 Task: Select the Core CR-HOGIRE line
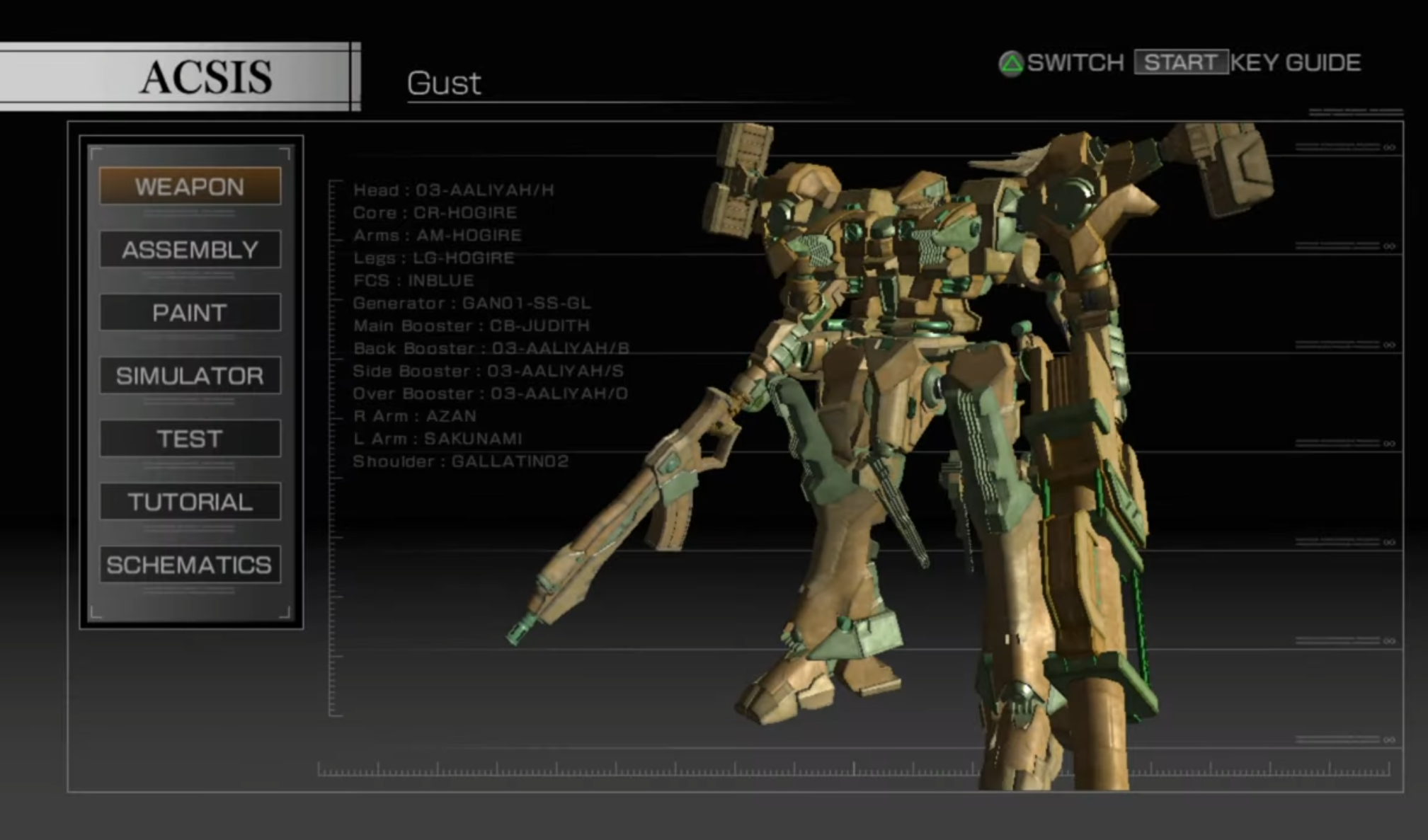pyautogui.click(x=435, y=212)
